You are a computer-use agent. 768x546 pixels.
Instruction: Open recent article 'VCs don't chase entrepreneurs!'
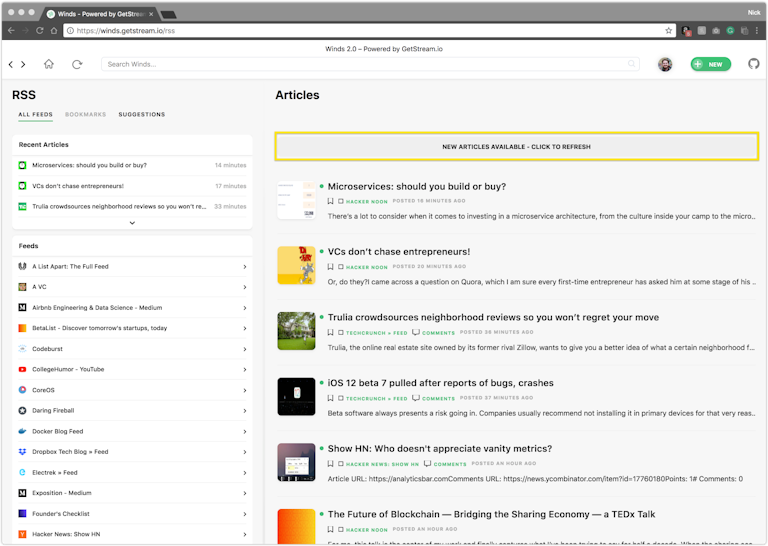coord(132,186)
